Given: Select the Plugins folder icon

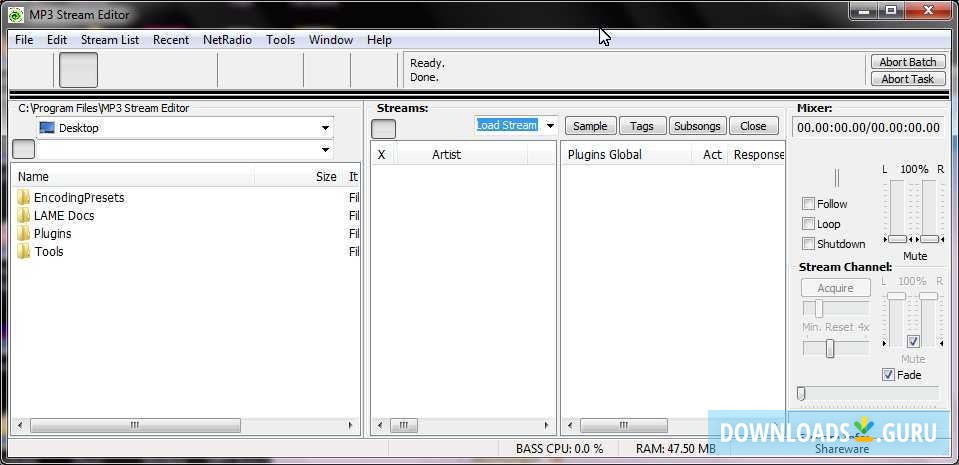Looking at the screenshot, I should pos(23,234).
